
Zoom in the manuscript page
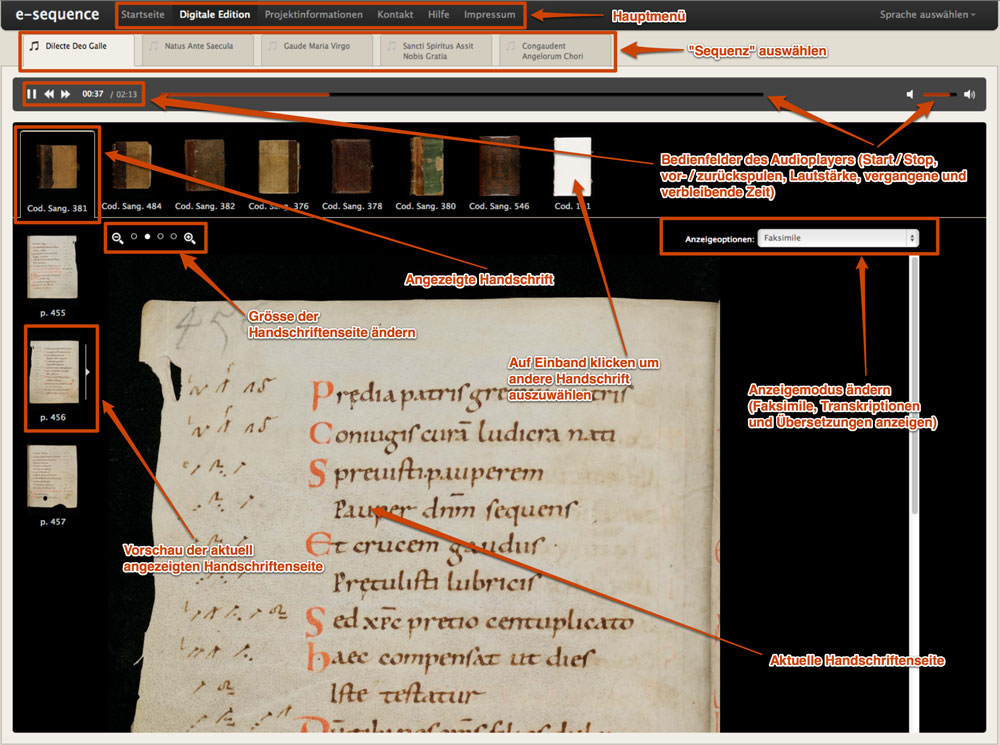(189, 238)
